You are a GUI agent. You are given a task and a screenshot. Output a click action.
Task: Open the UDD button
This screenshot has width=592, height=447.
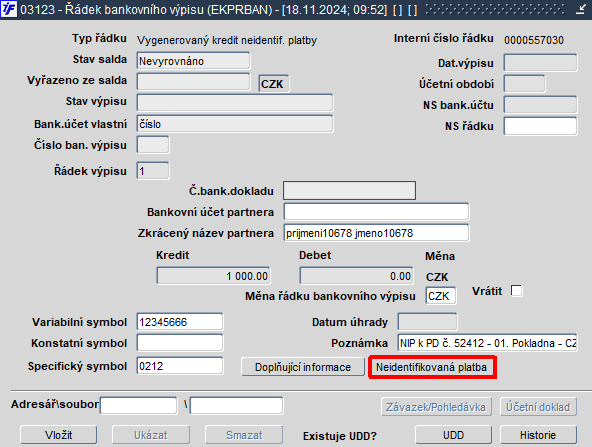click(453, 435)
